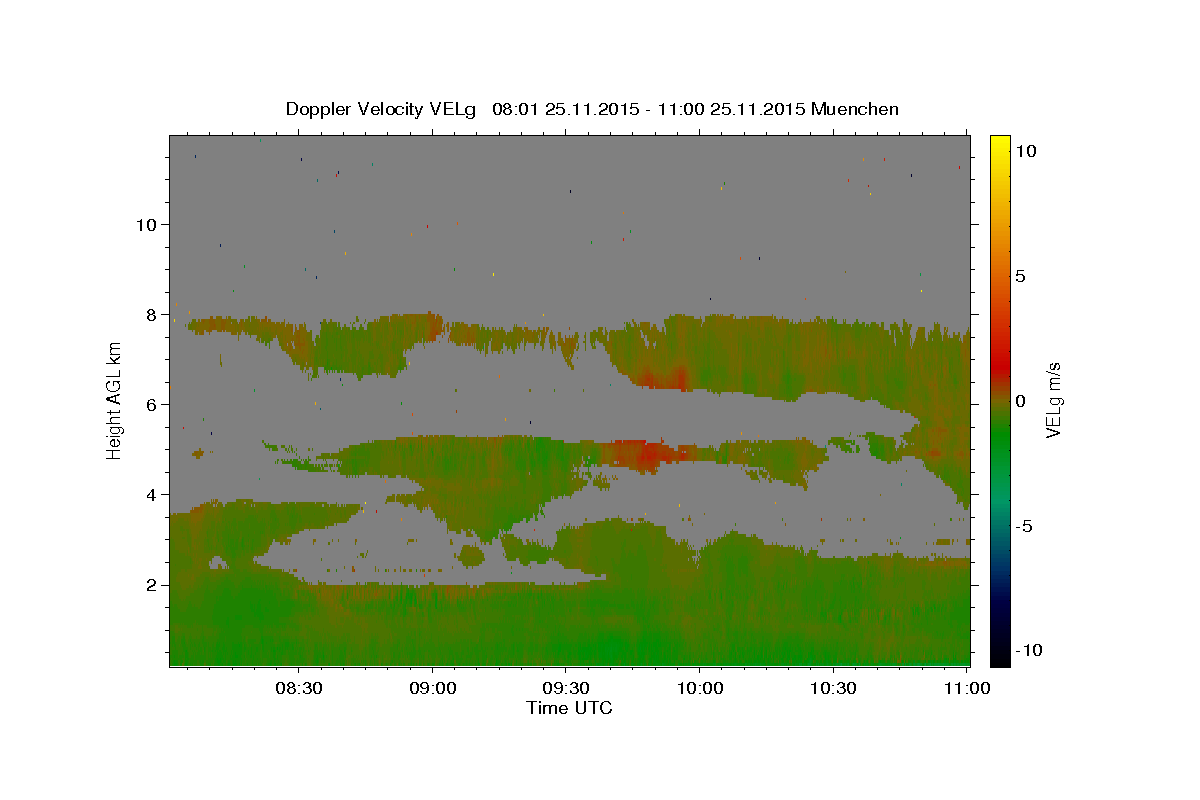The height and width of the screenshot is (800, 1200).
Task: Click the colorbar tick label '-10'
Action: pyautogui.click(x=1027, y=650)
